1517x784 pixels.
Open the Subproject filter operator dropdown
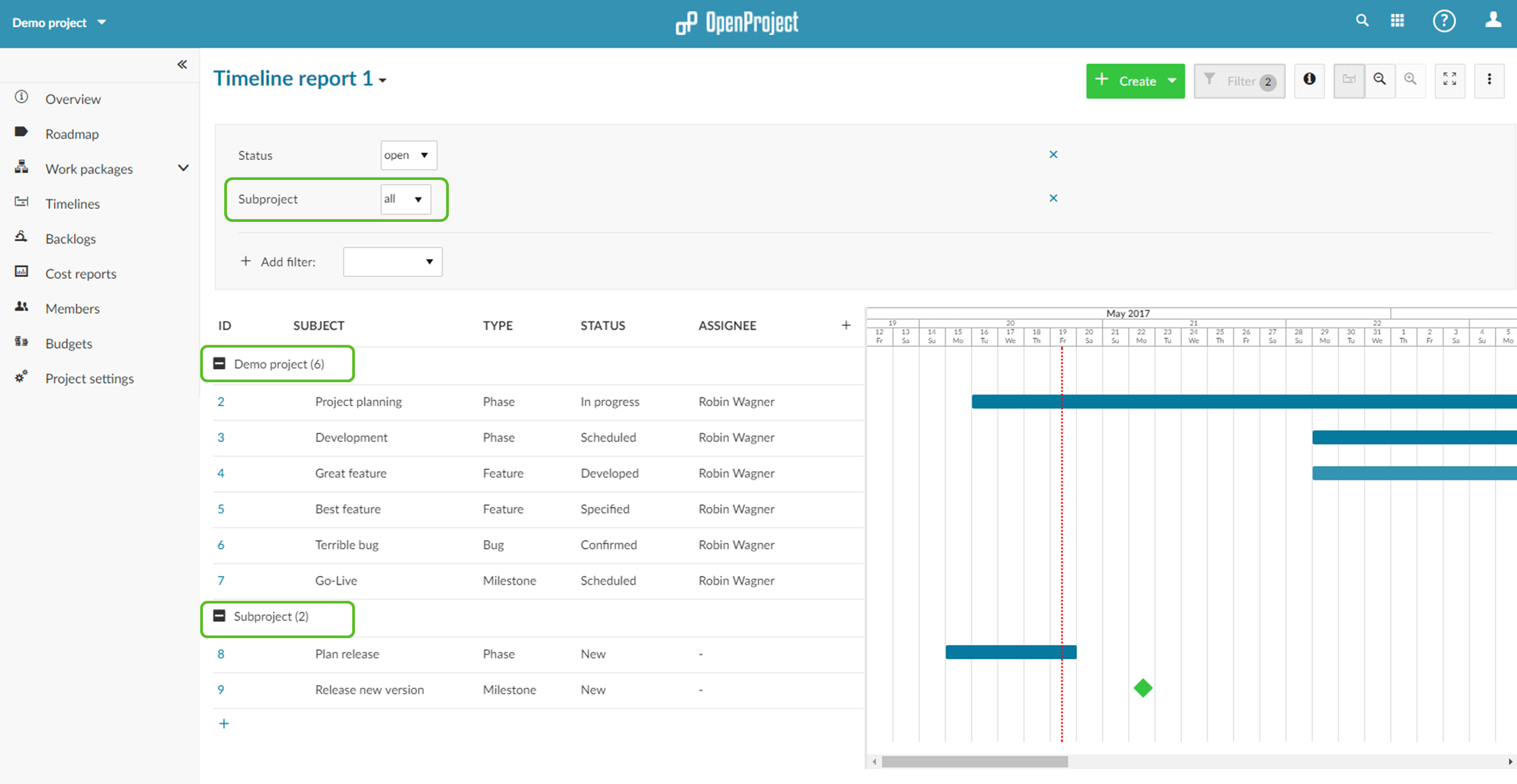(x=405, y=199)
